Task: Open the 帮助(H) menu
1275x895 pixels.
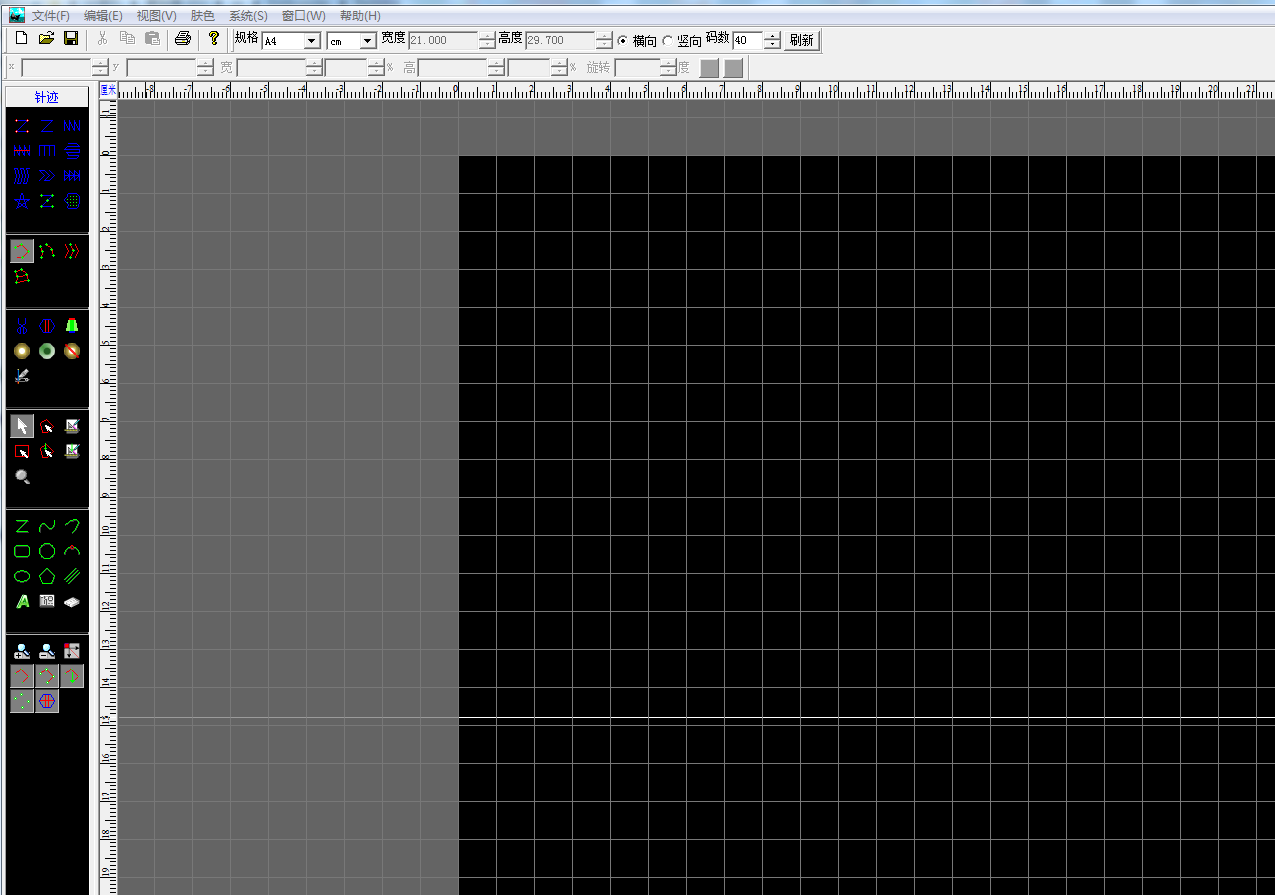Action: pos(360,16)
